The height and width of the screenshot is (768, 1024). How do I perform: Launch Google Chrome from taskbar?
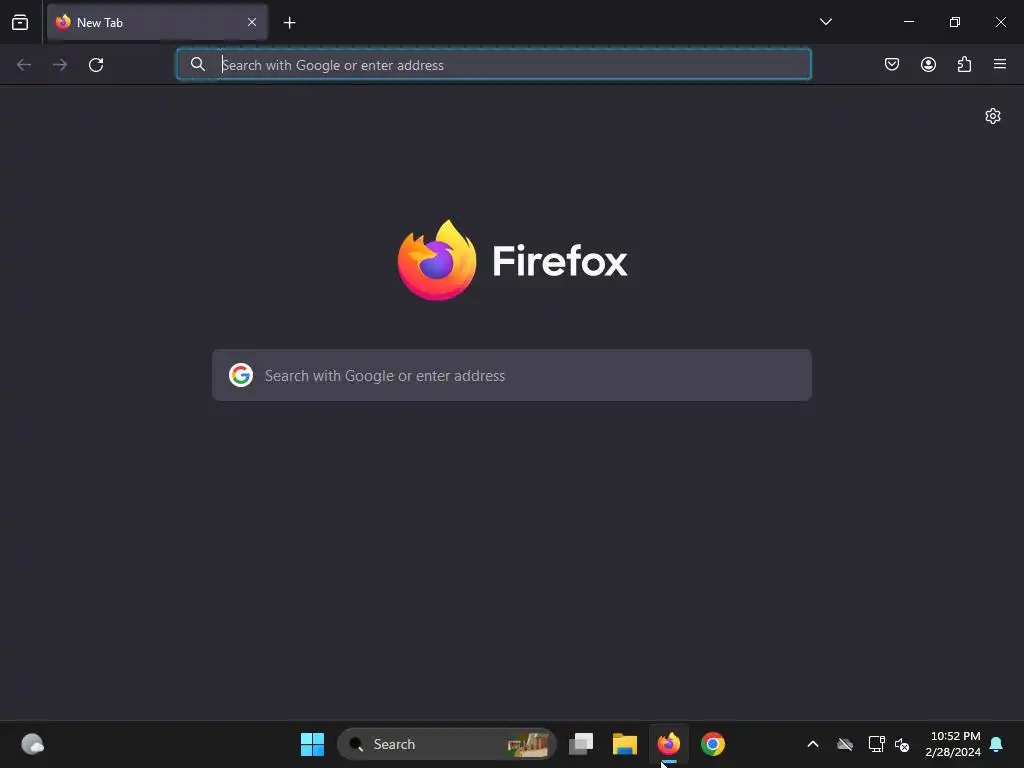(712, 744)
